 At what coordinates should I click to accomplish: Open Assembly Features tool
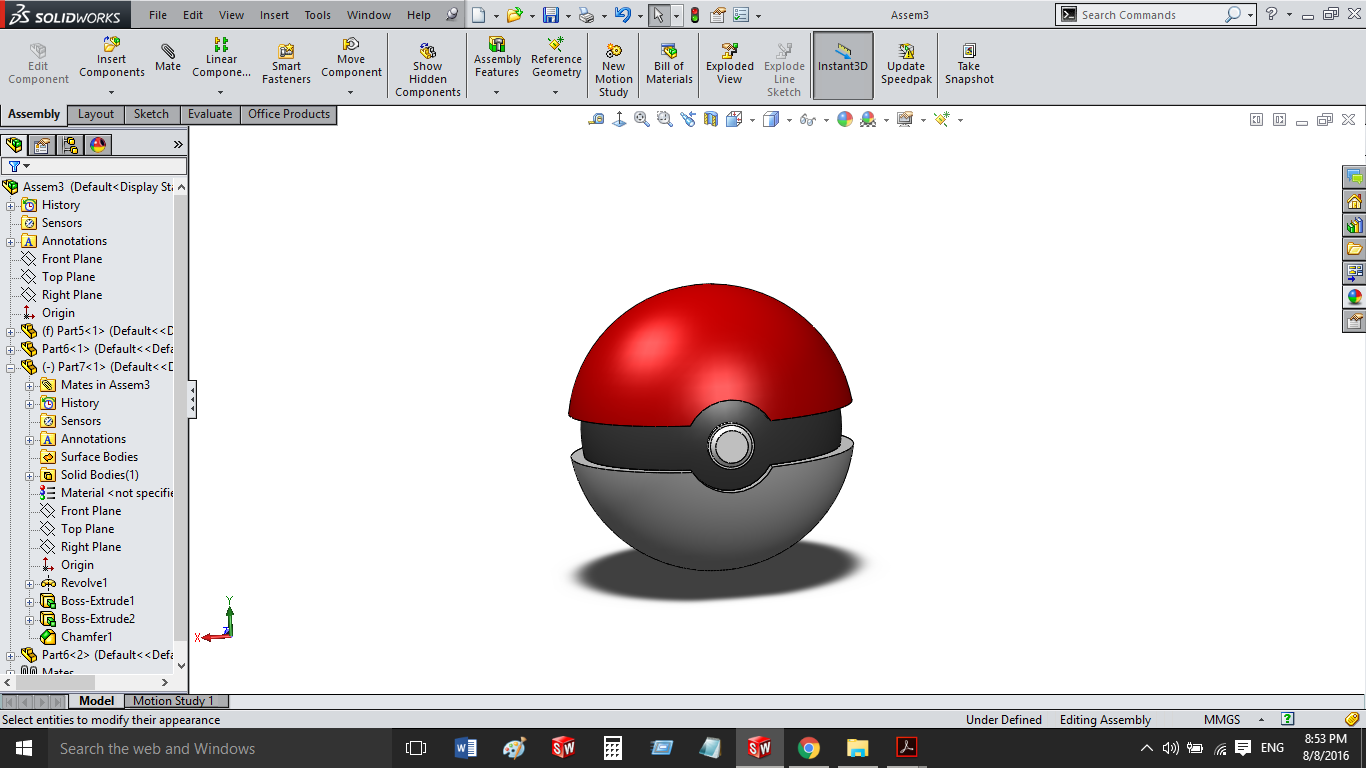pos(497,58)
